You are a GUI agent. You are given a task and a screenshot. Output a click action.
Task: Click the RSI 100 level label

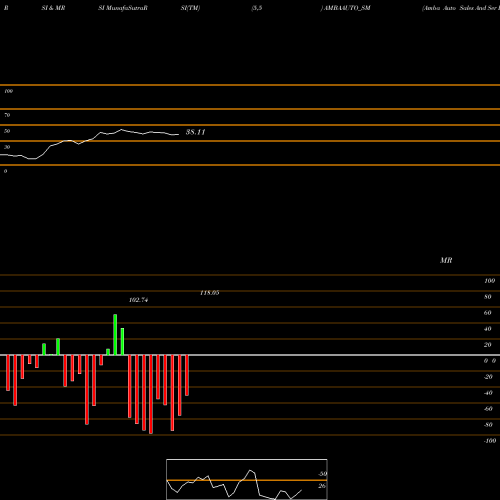(8, 91)
